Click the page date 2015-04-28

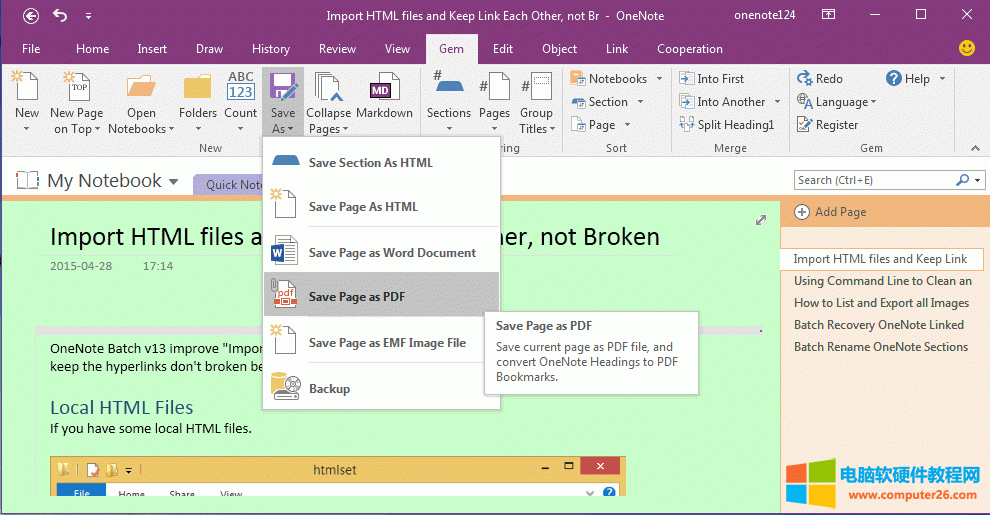[81, 266]
